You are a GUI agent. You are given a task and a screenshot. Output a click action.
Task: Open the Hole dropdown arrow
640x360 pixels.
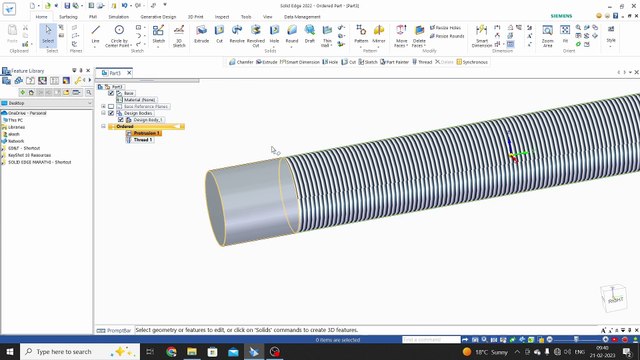274,47
